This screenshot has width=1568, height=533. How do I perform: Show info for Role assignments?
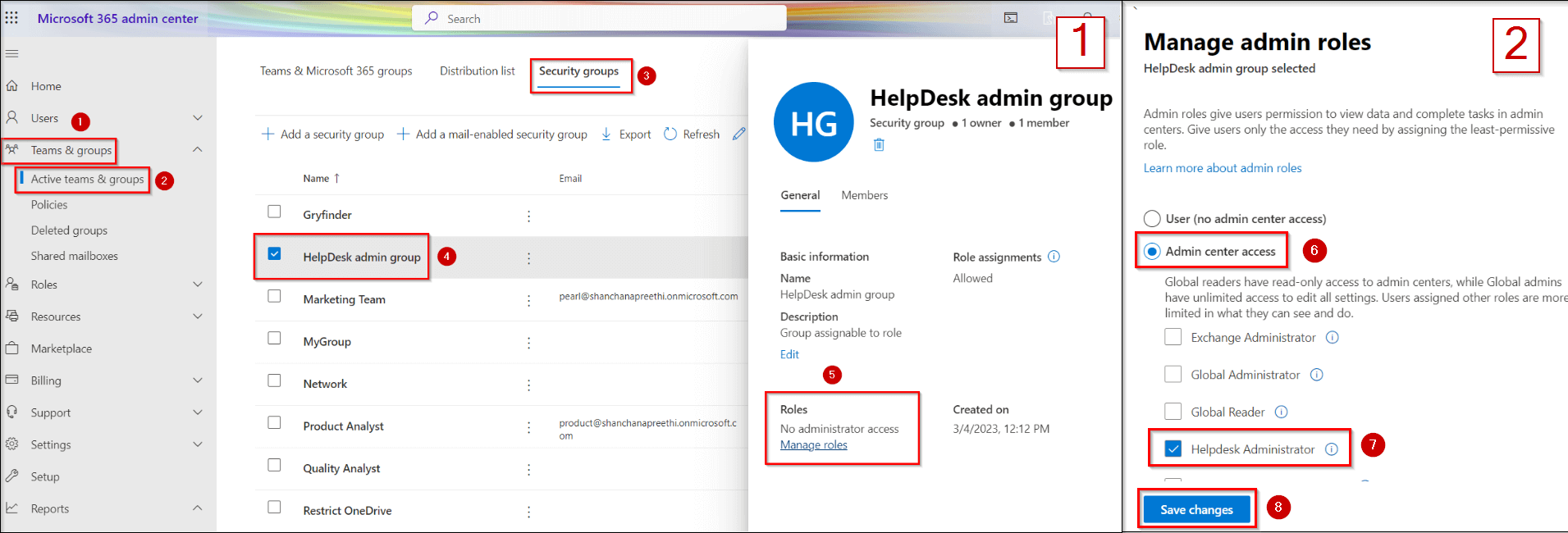1054,257
